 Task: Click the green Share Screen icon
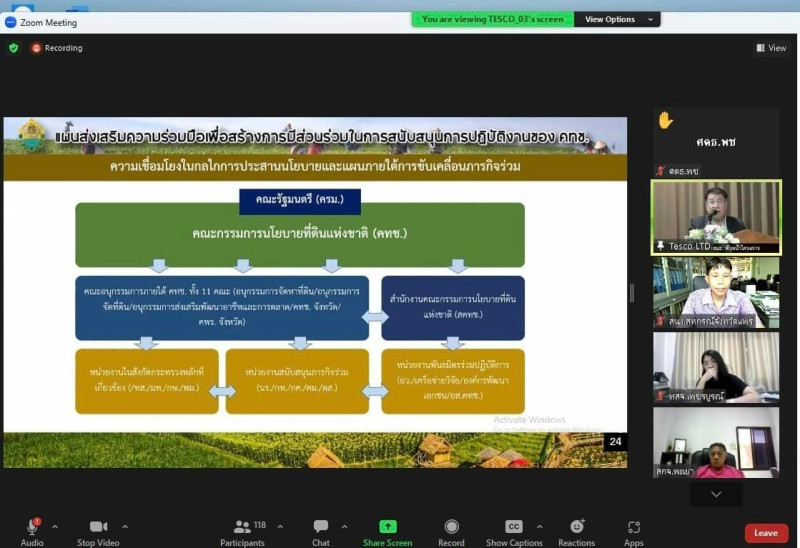[387, 527]
